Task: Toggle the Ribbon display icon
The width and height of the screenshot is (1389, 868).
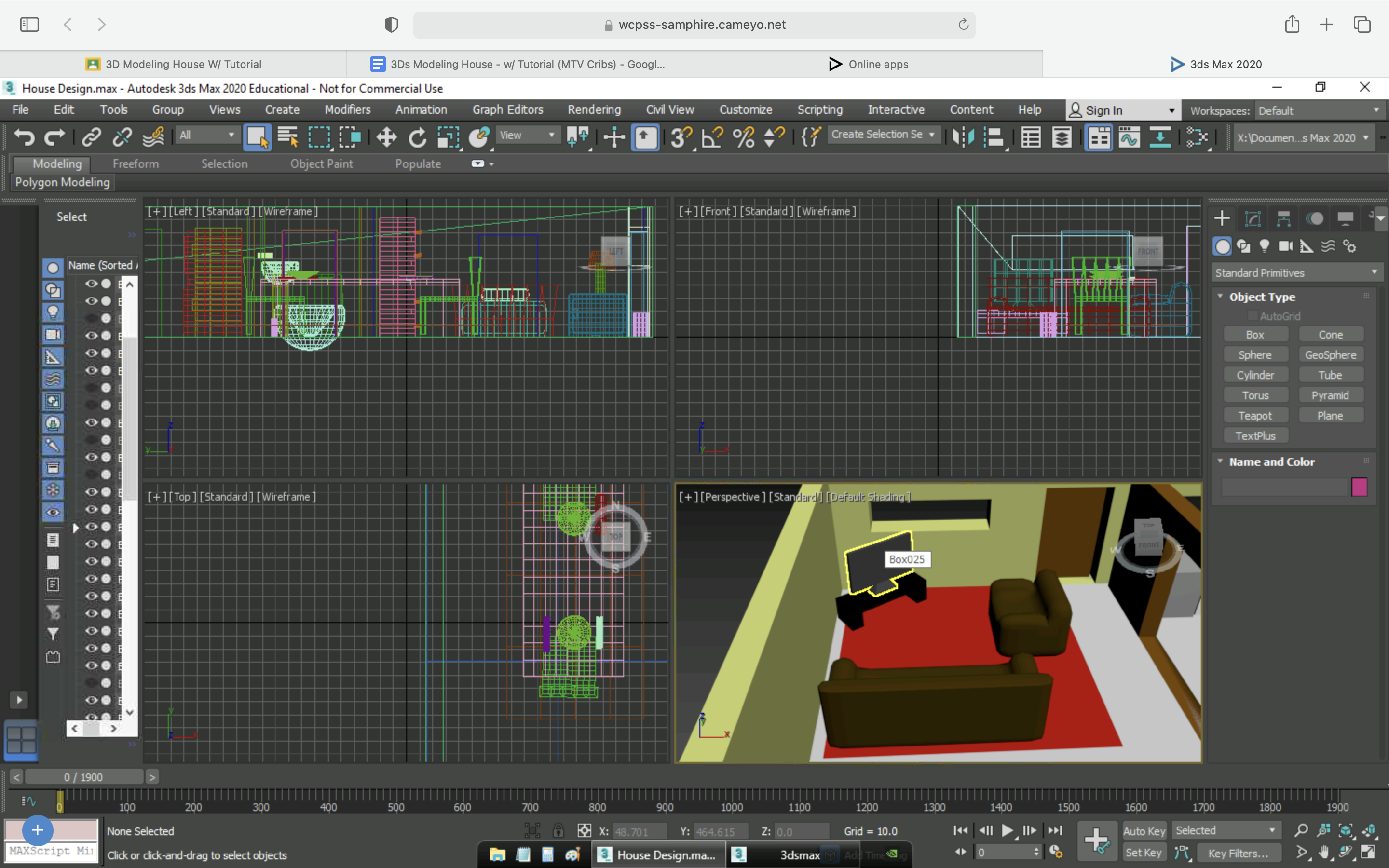Action: pyautogui.click(x=1099, y=137)
